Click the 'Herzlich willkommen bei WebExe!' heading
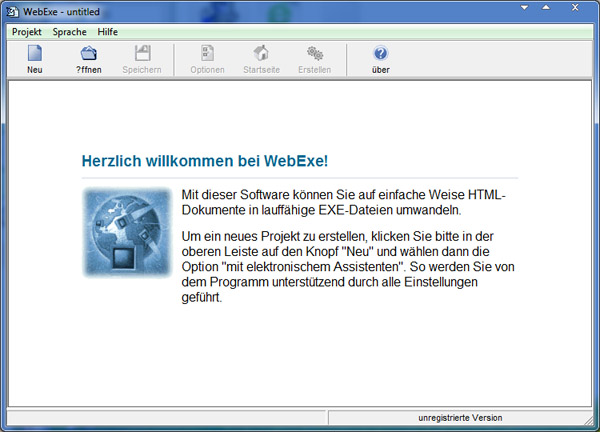600x432 pixels. coord(205,161)
